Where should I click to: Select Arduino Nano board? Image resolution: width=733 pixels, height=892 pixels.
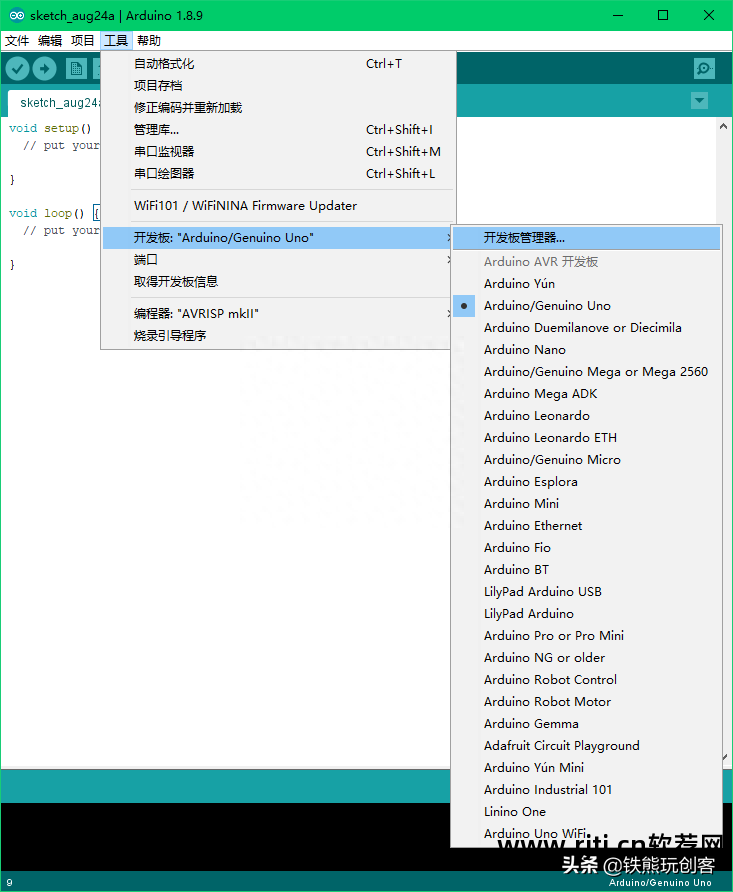[x=586, y=350]
